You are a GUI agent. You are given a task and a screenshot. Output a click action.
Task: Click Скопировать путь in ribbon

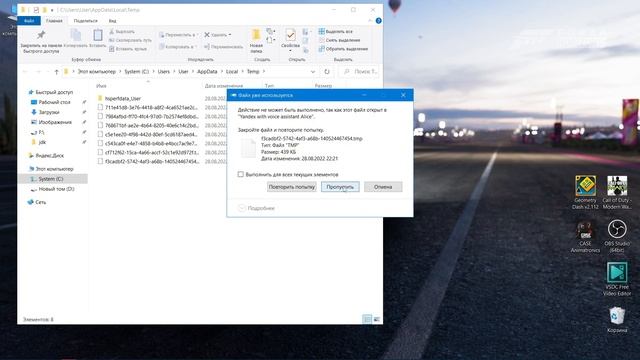(x=130, y=40)
